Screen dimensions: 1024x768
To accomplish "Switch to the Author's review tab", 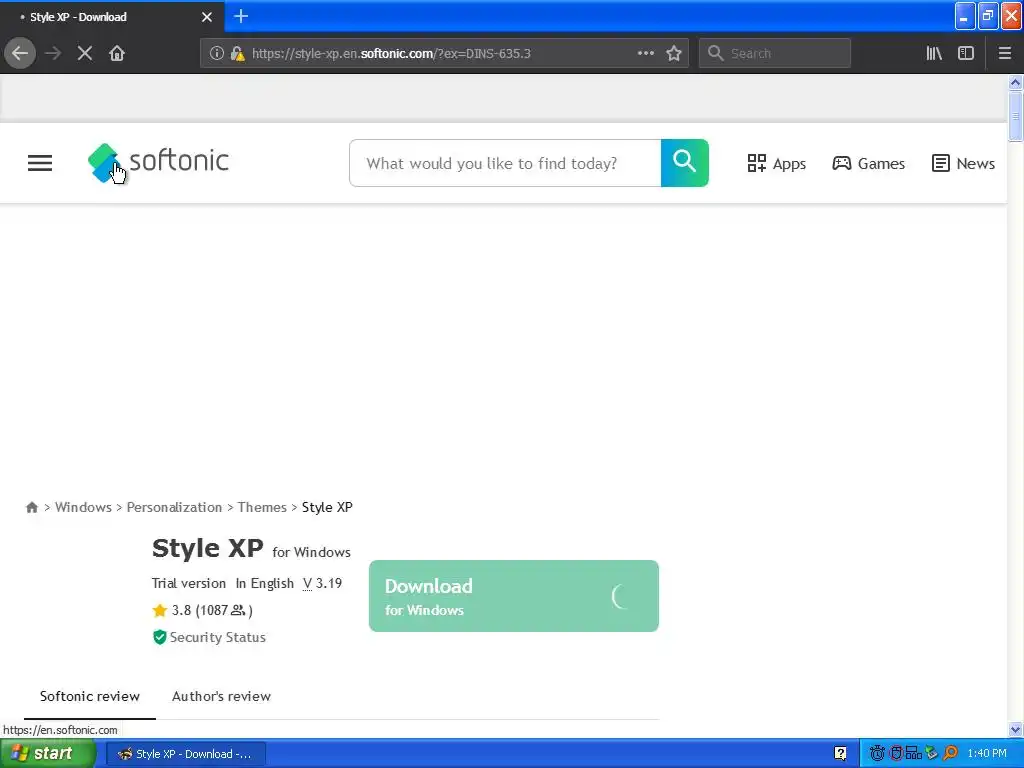I will [221, 696].
